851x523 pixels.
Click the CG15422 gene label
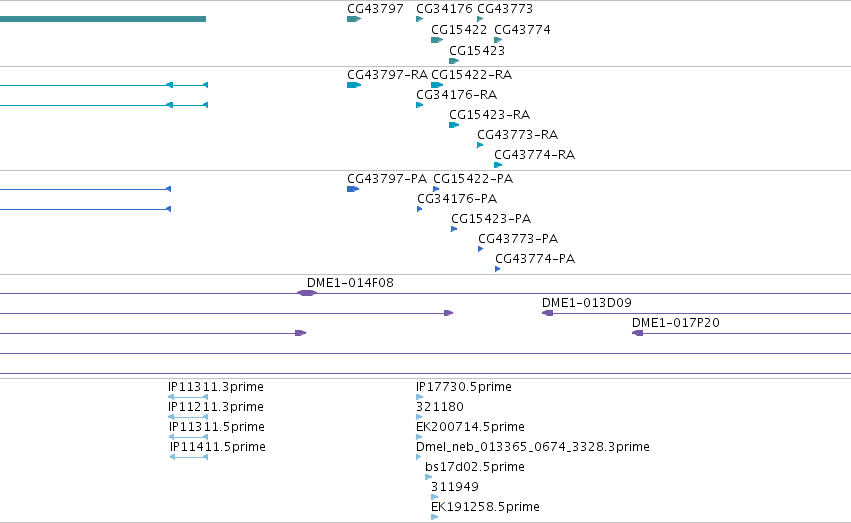459,29
